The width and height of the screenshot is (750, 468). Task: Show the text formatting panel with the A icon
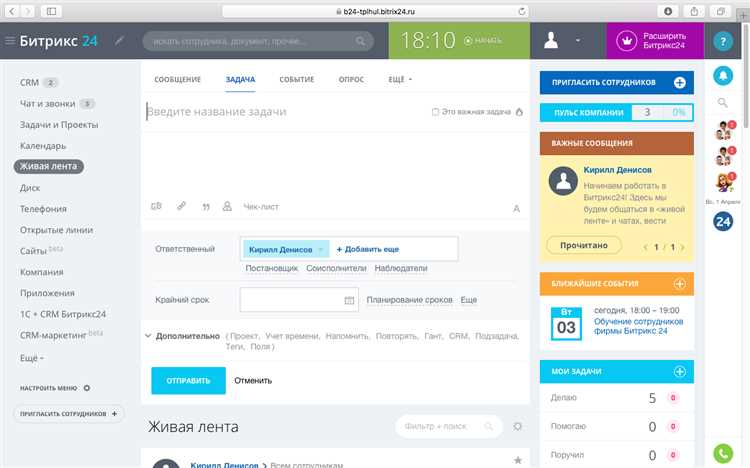click(517, 208)
